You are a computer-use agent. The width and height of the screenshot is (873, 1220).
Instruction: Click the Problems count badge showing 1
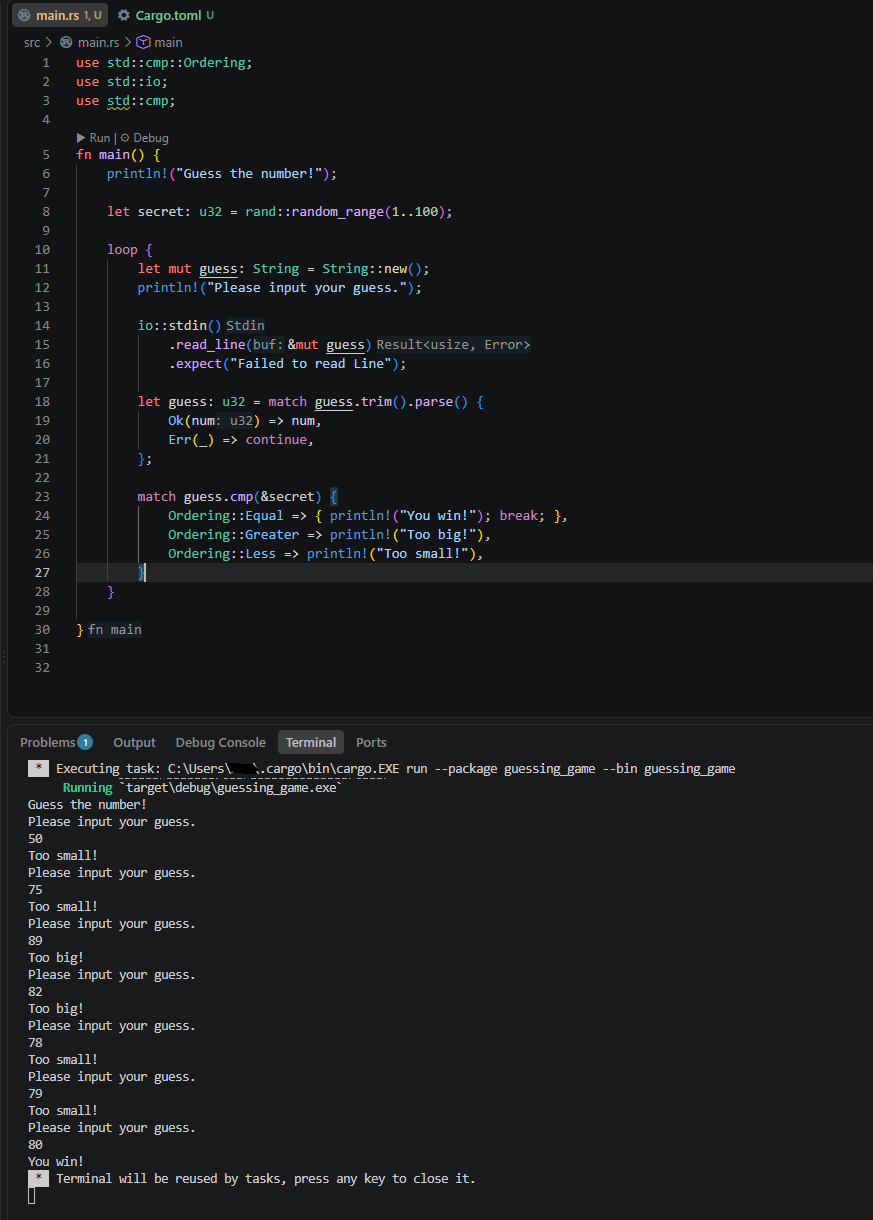(x=85, y=742)
